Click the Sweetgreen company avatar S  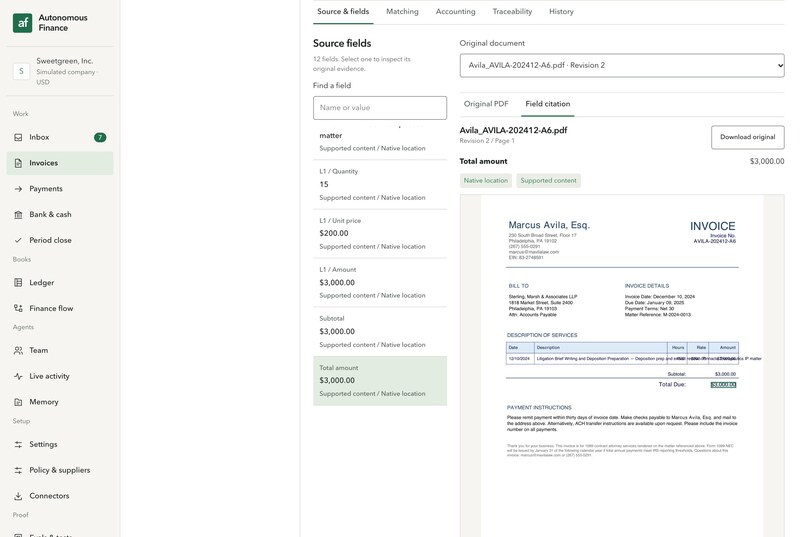pyautogui.click(x=21, y=71)
